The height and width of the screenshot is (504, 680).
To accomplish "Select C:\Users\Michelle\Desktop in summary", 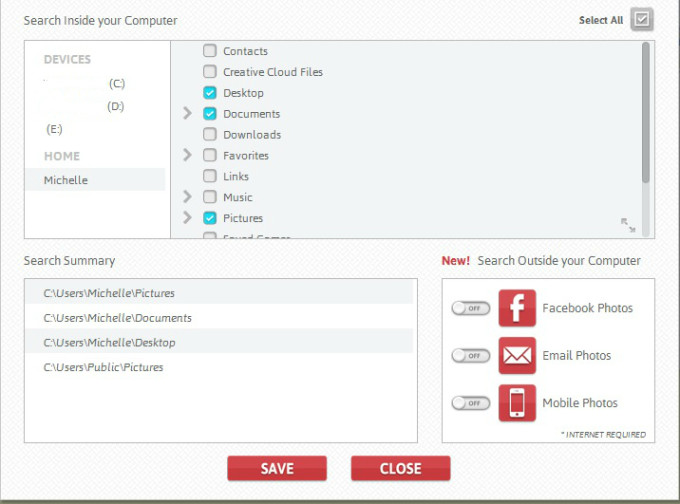I will coord(219,342).
